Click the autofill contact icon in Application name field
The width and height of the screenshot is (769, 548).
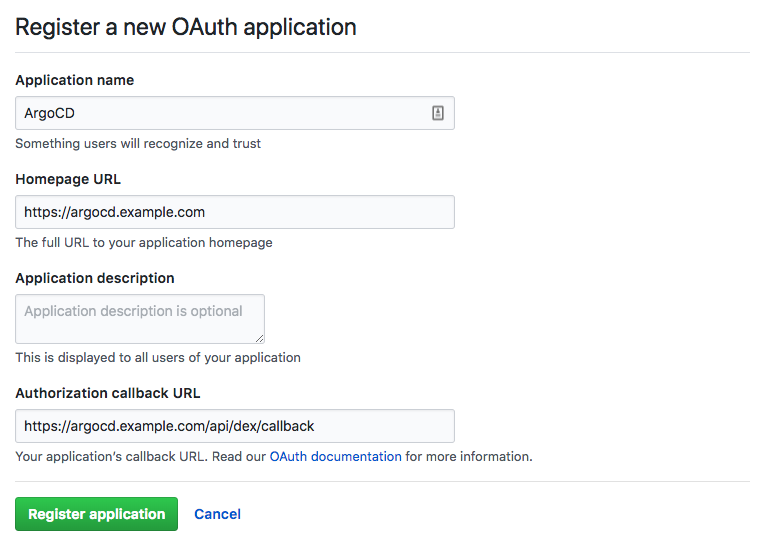[x=437, y=114]
